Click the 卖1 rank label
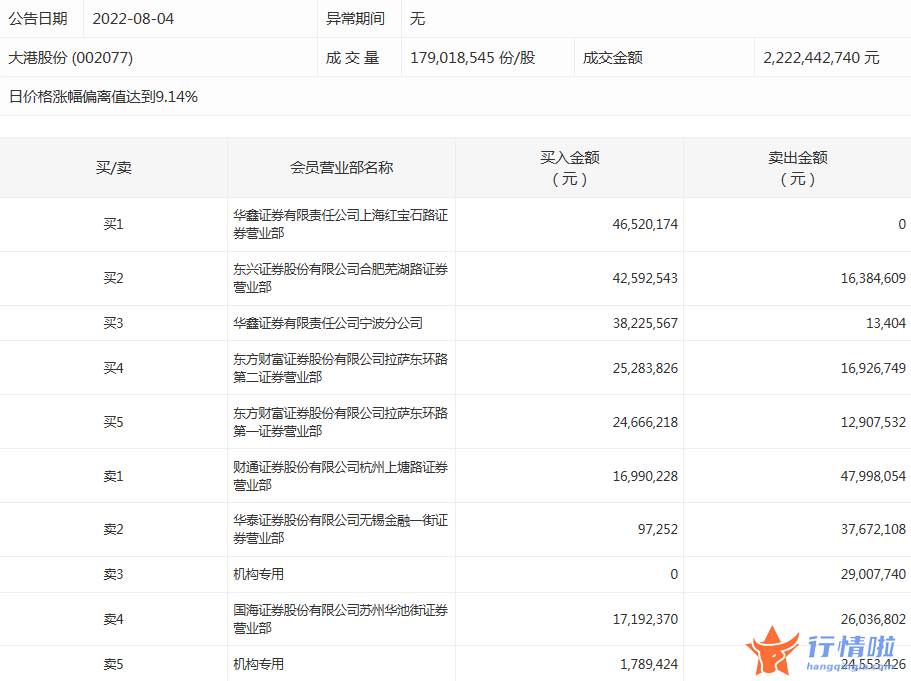 (x=113, y=476)
